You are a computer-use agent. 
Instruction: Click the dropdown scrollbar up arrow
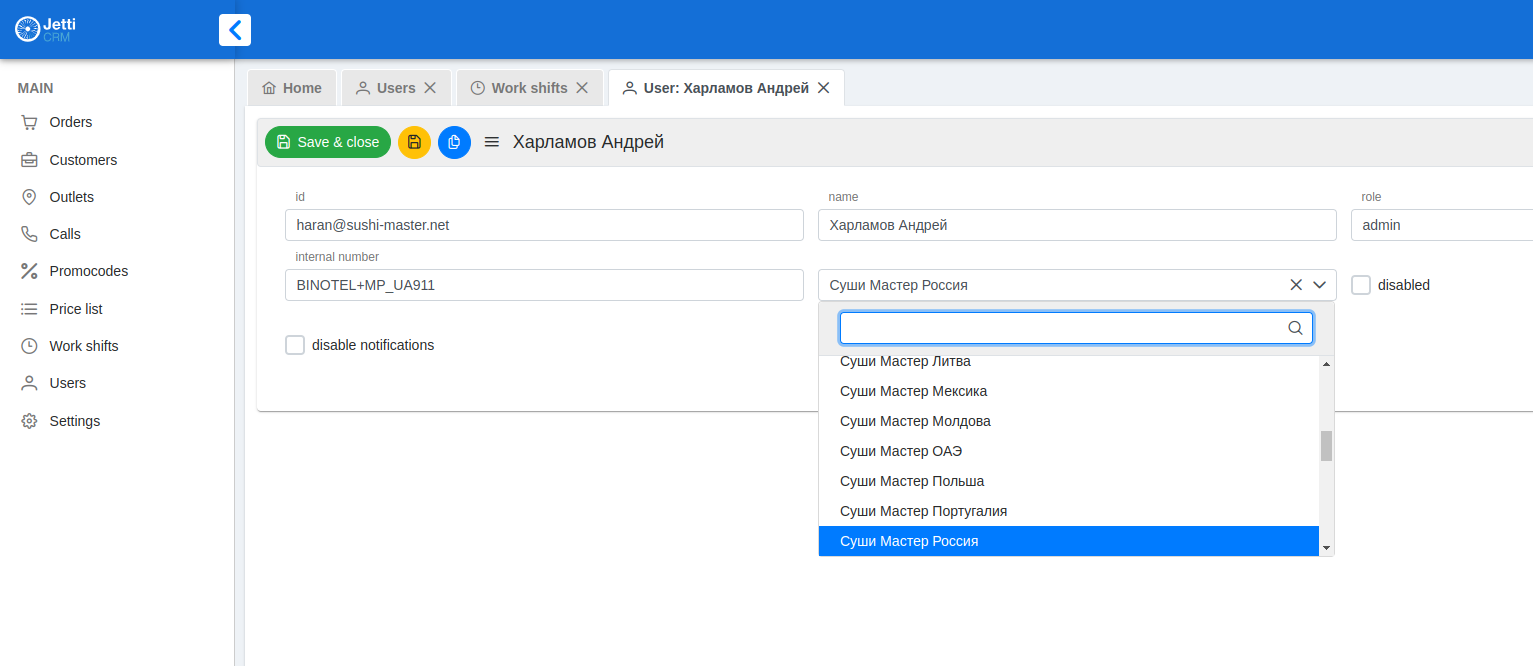[1326, 363]
